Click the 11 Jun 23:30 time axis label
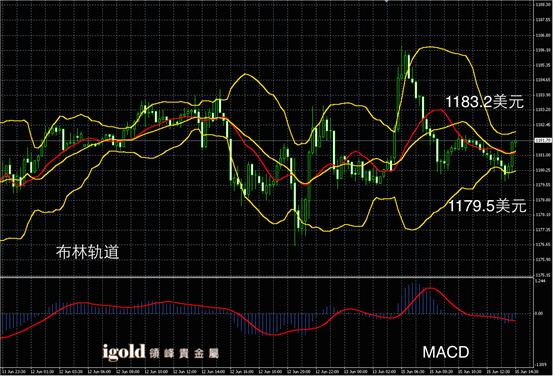Image resolution: width=553 pixels, height=376 pixels. click(x=13, y=371)
